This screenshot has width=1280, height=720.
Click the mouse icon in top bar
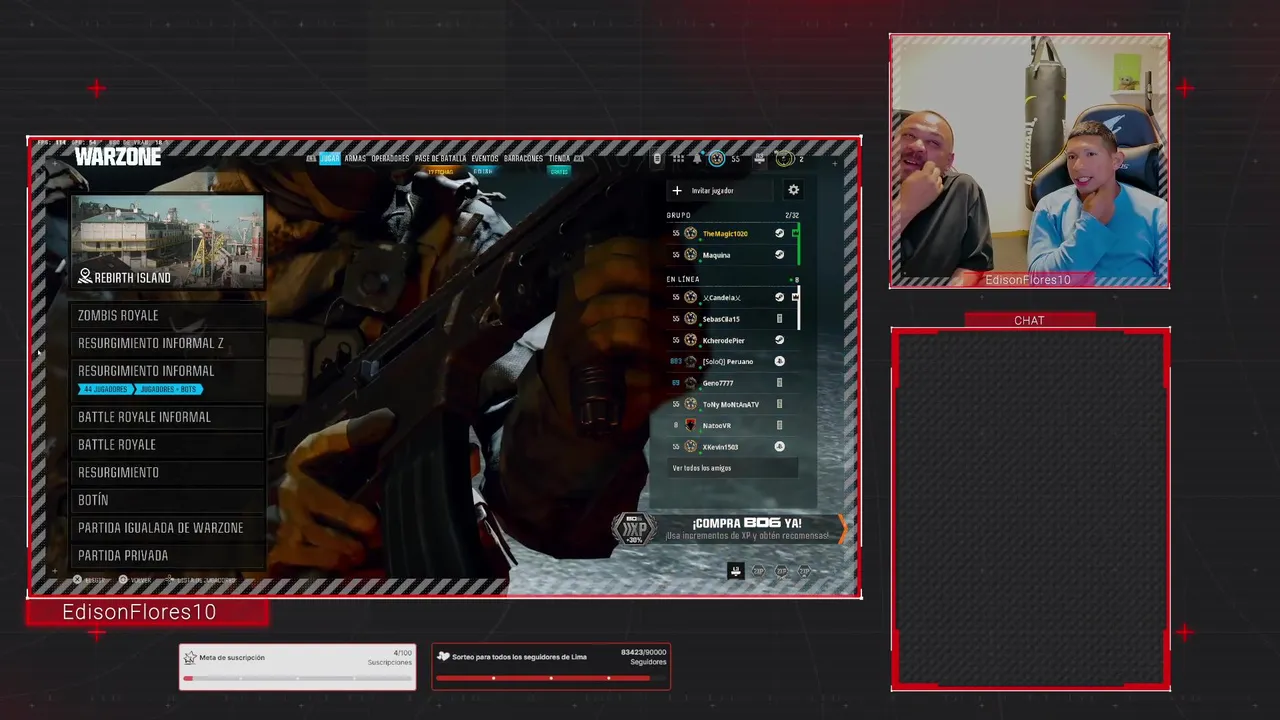coord(657,158)
